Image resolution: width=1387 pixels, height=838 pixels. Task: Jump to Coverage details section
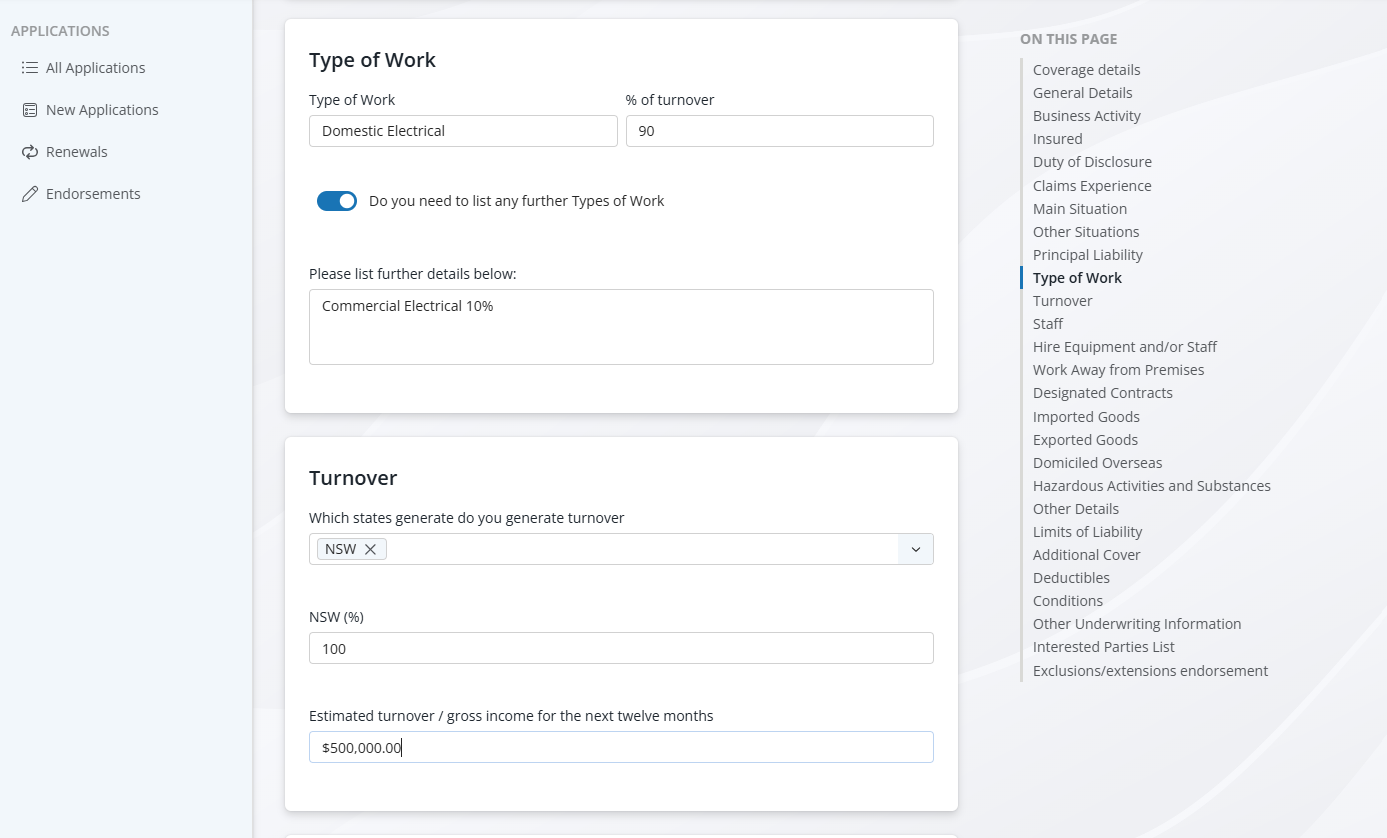click(x=1086, y=70)
